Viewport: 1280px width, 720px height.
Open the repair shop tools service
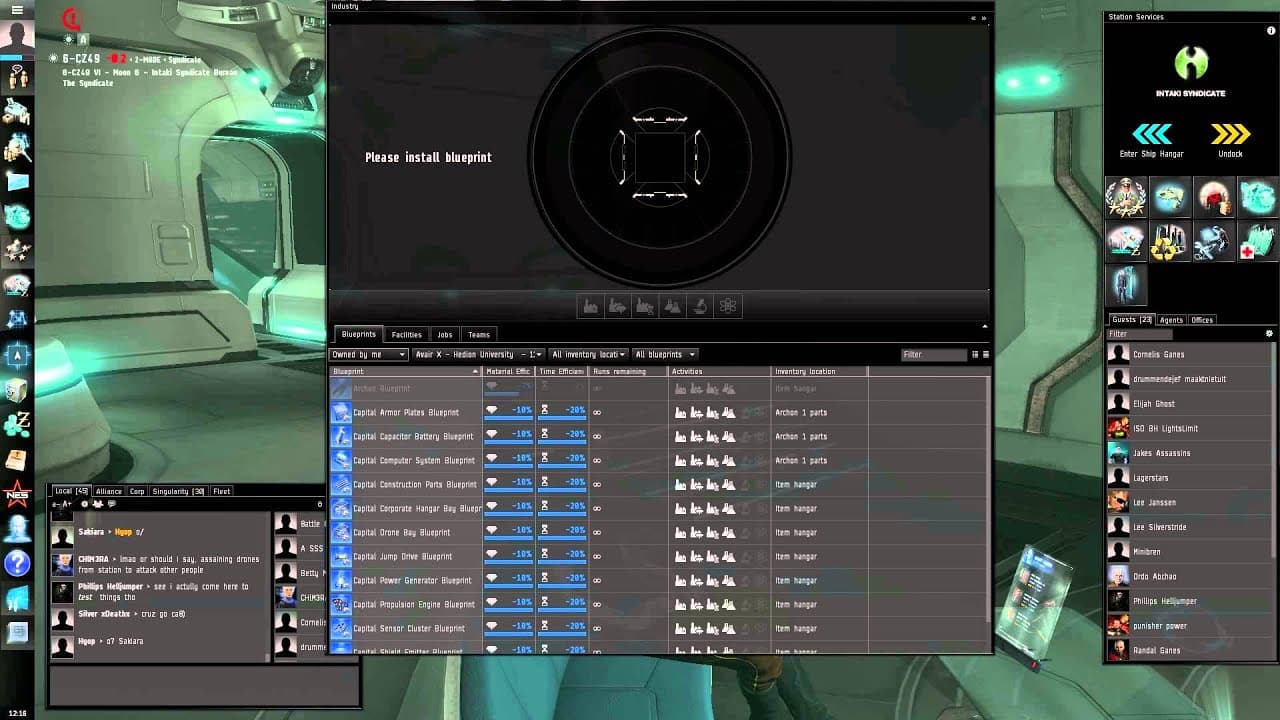tap(1213, 241)
